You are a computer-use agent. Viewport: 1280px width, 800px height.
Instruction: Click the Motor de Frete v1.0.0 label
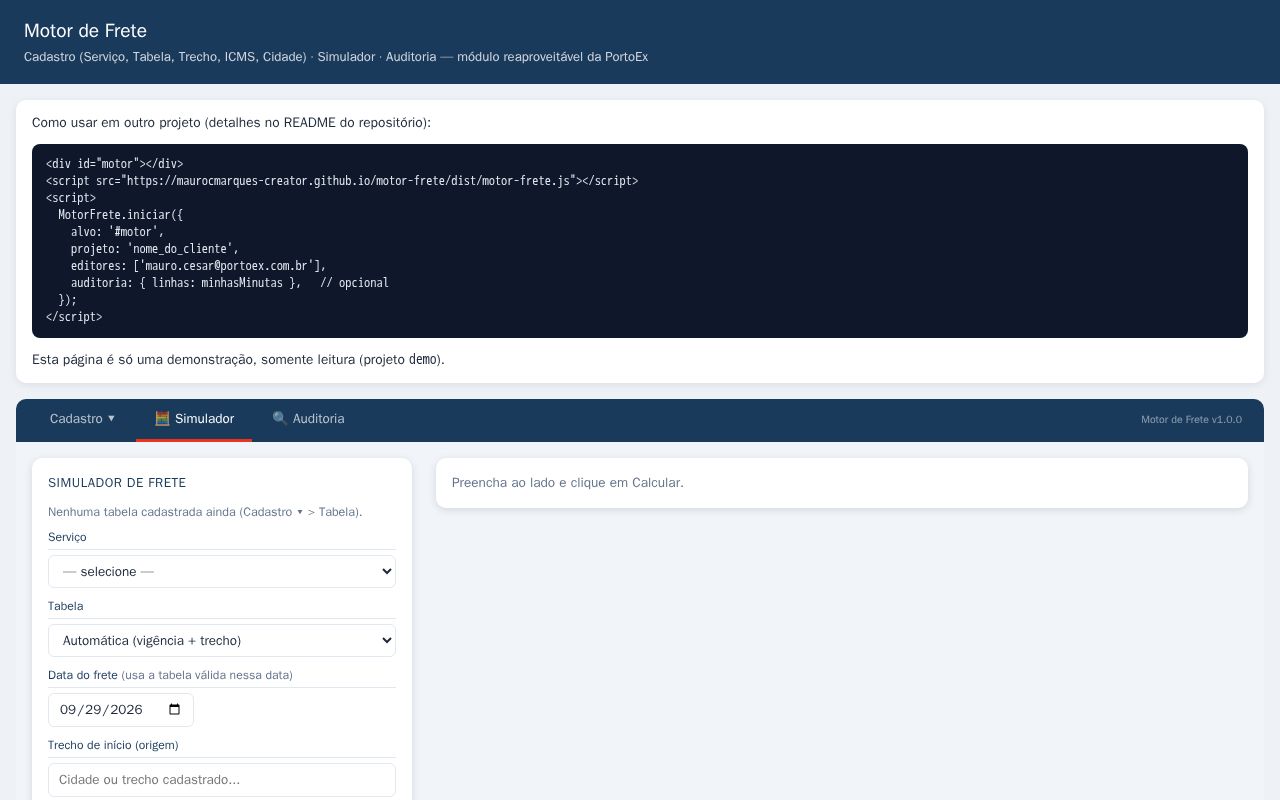point(1191,420)
